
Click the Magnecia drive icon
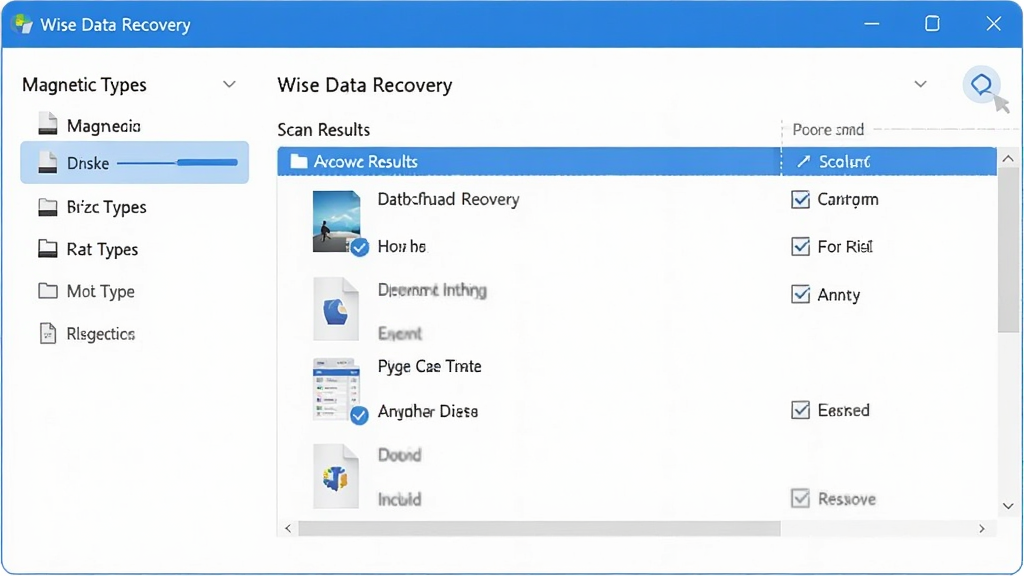click(48, 123)
